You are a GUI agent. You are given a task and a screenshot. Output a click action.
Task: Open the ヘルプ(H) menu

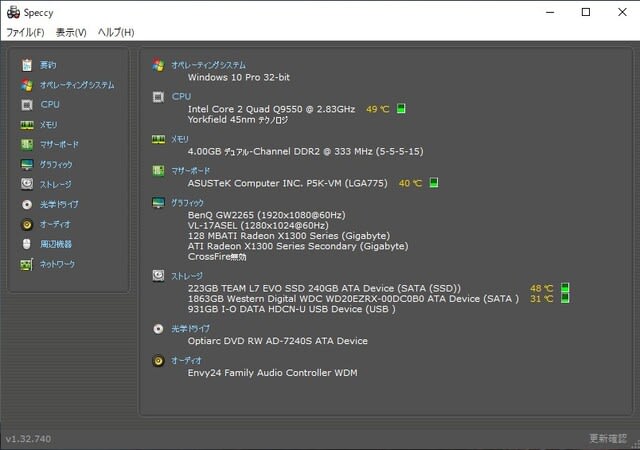tap(116, 32)
